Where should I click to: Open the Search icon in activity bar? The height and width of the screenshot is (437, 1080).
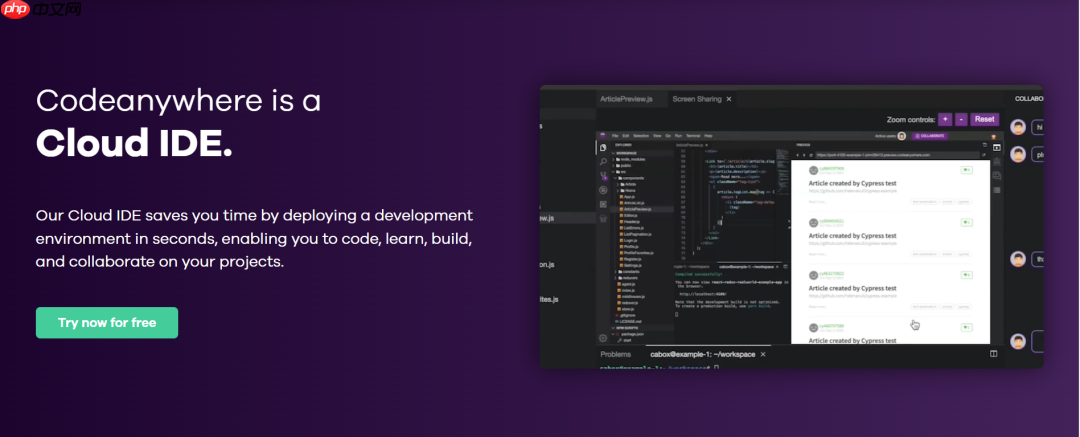[603, 161]
